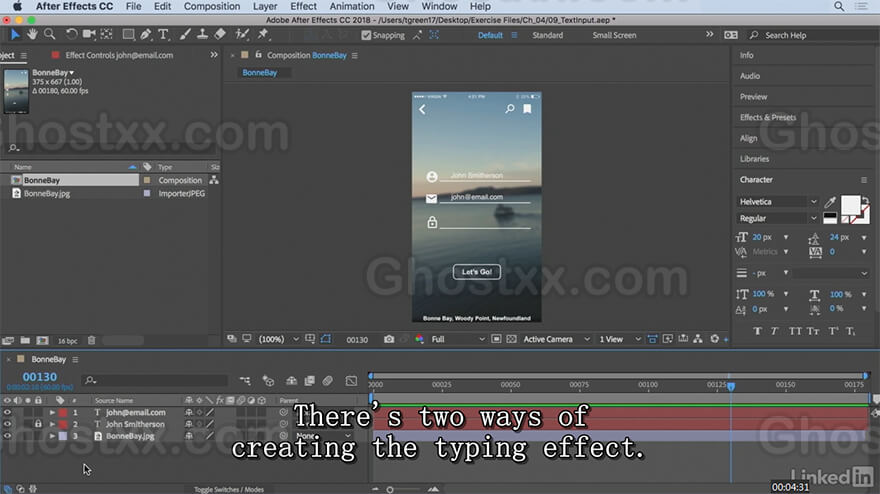880x494 pixels.
Task: Click the red label of john@email.com layer
Action: point(63,412)
